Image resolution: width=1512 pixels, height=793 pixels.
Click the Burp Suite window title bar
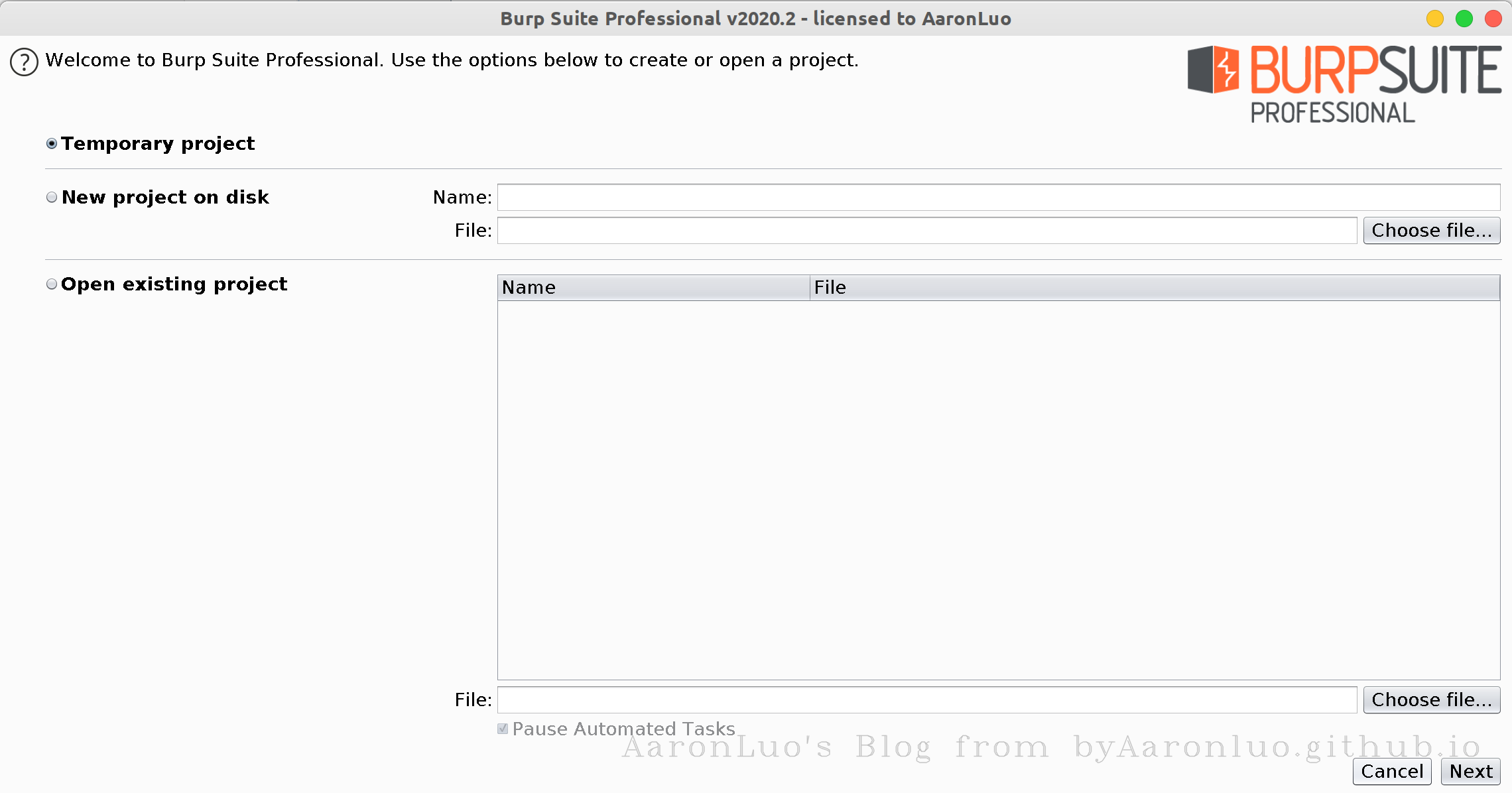point(755,19)
